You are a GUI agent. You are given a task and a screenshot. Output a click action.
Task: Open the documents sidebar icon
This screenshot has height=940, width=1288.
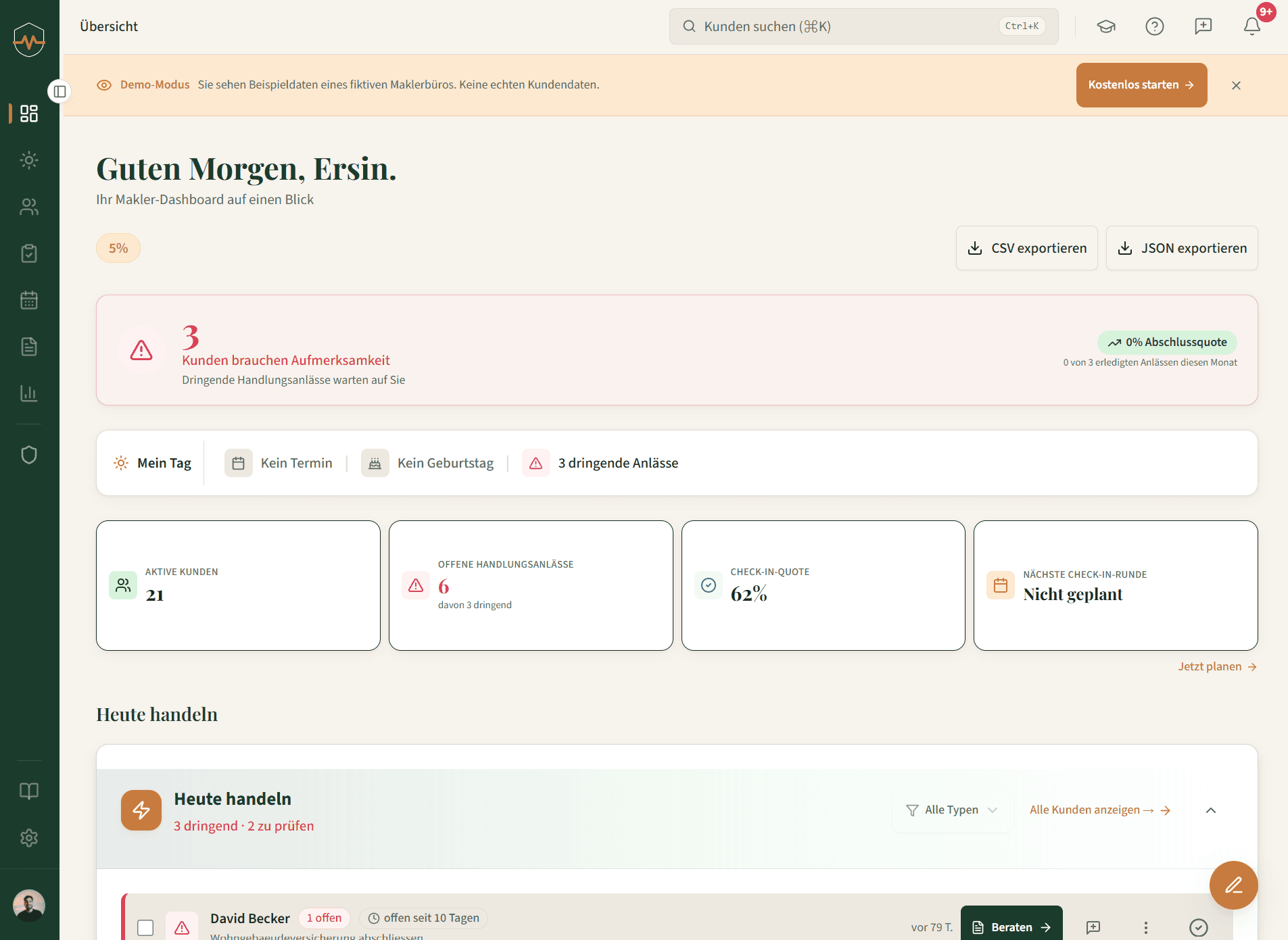29,347
